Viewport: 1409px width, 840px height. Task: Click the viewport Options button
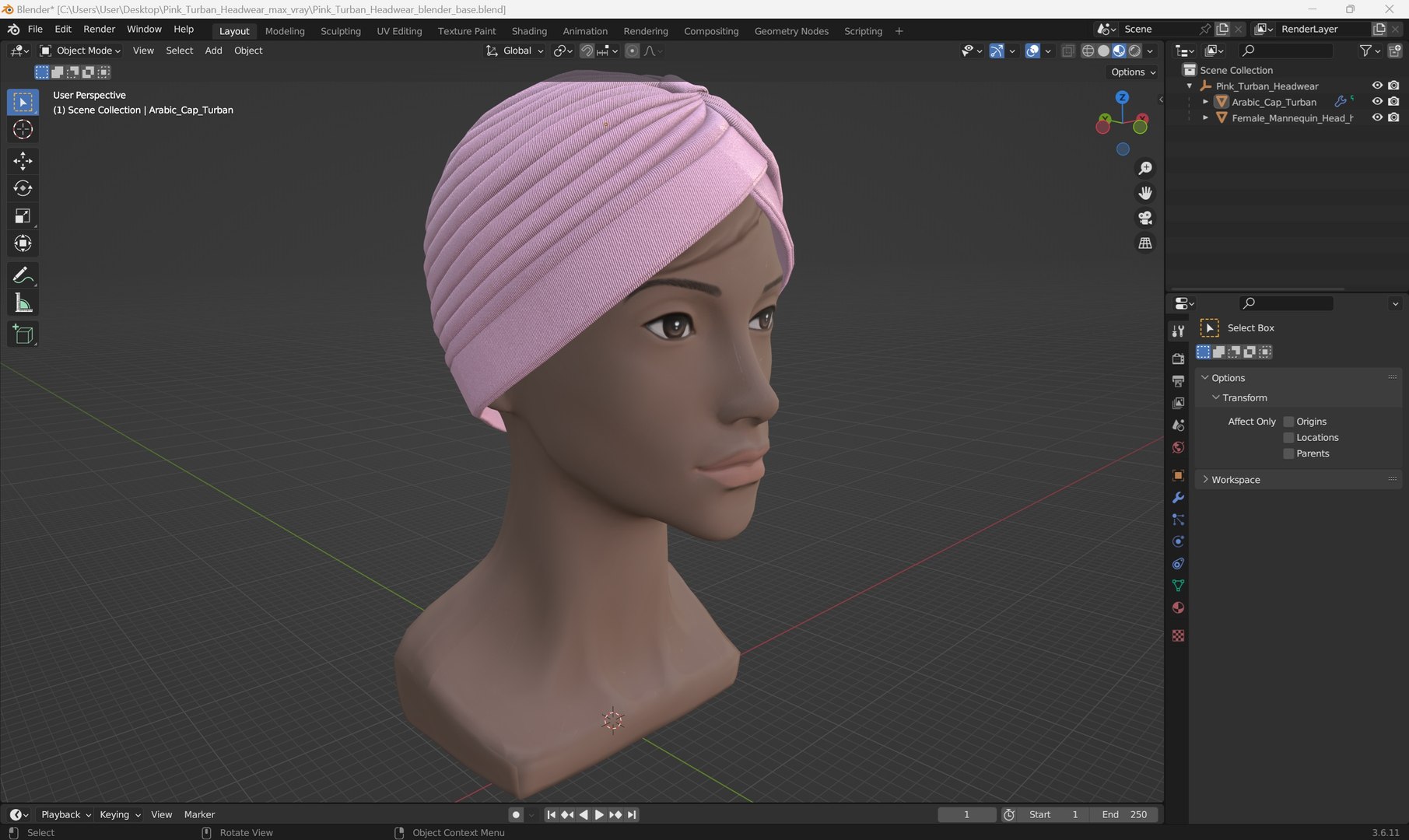click(x=1133, y=72)
